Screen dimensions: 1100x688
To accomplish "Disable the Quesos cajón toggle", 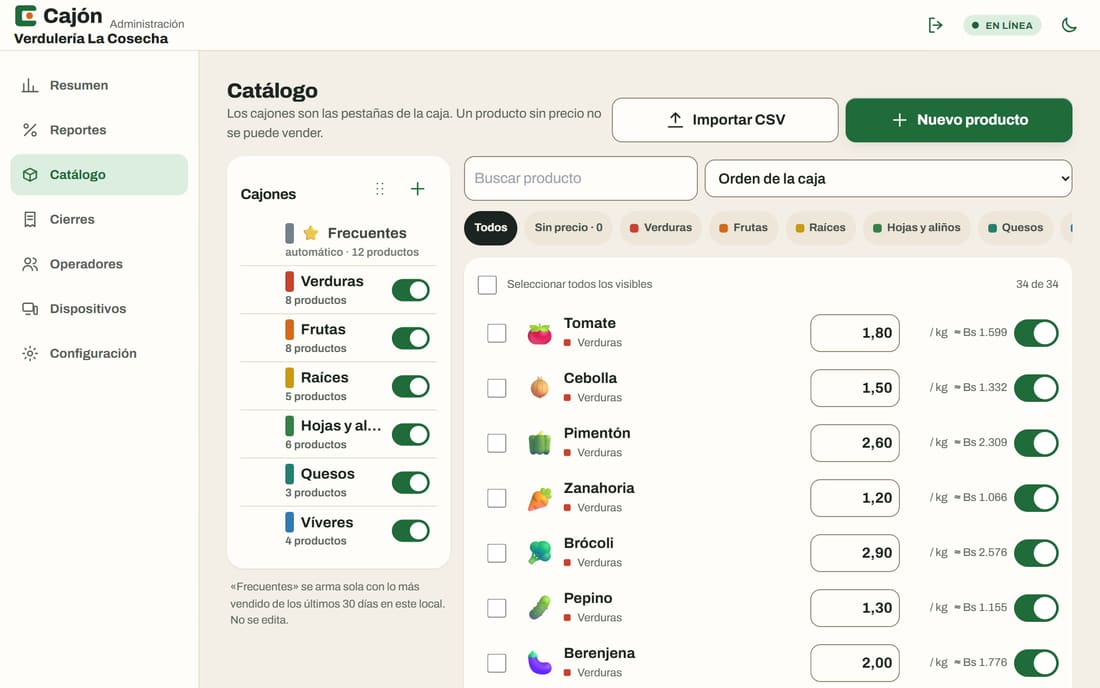I will (410, 483).
